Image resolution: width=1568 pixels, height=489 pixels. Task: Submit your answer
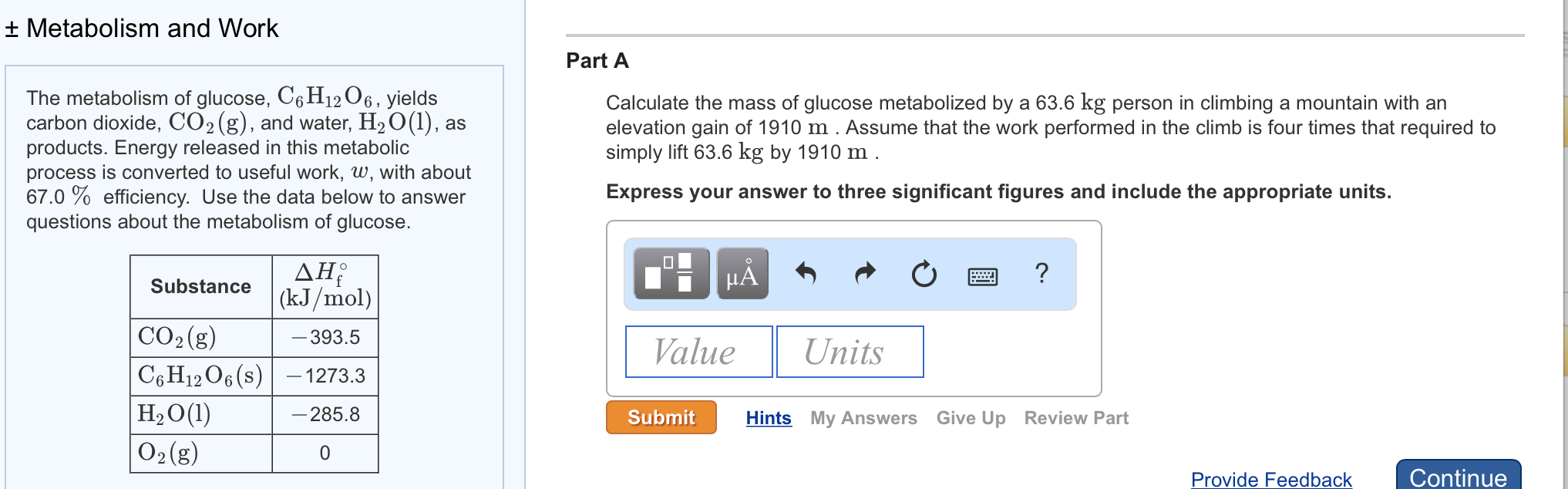[660, 417]
